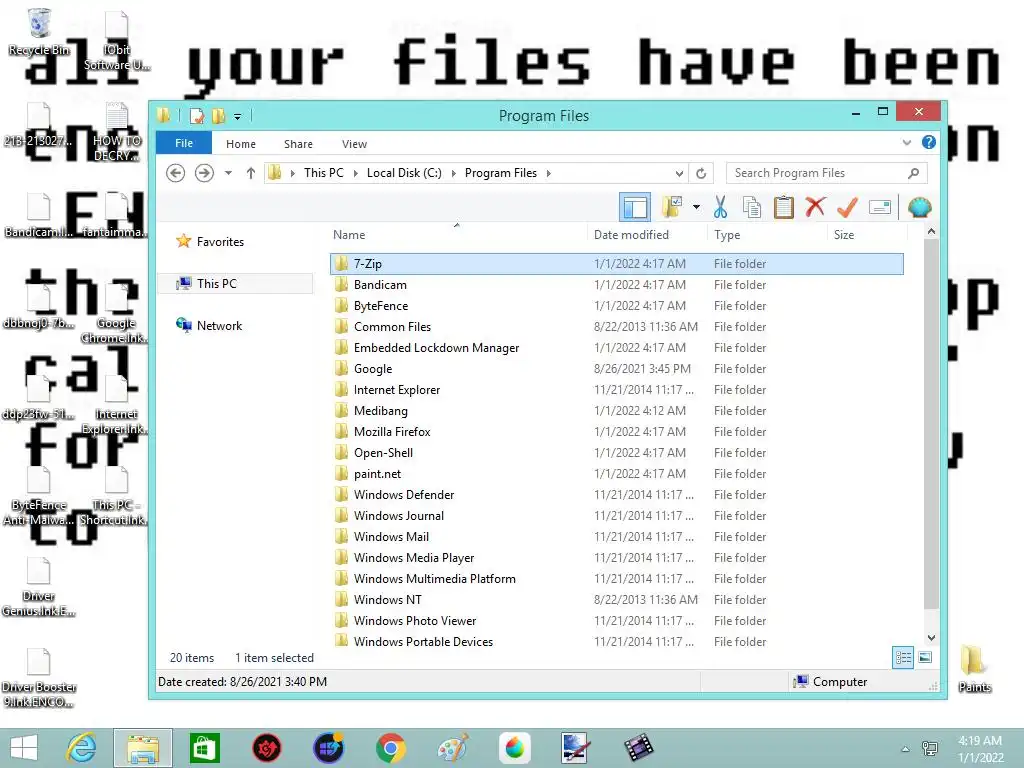Image resolution: width=1024 pixels, height=768 pixels.
Task: Go Forward in Explorer navigation
Action: pos(204,173)
